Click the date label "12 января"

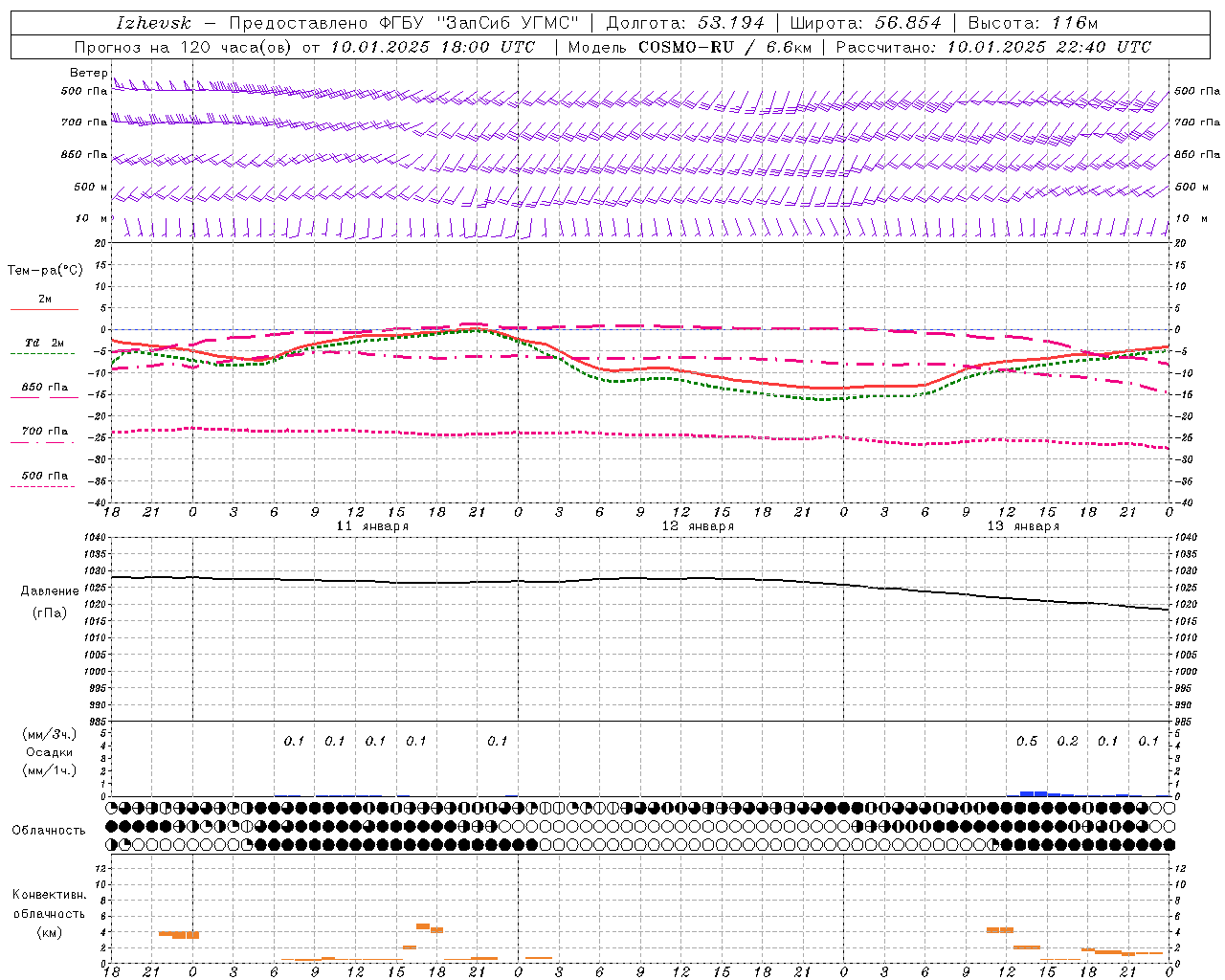point(698,526)
